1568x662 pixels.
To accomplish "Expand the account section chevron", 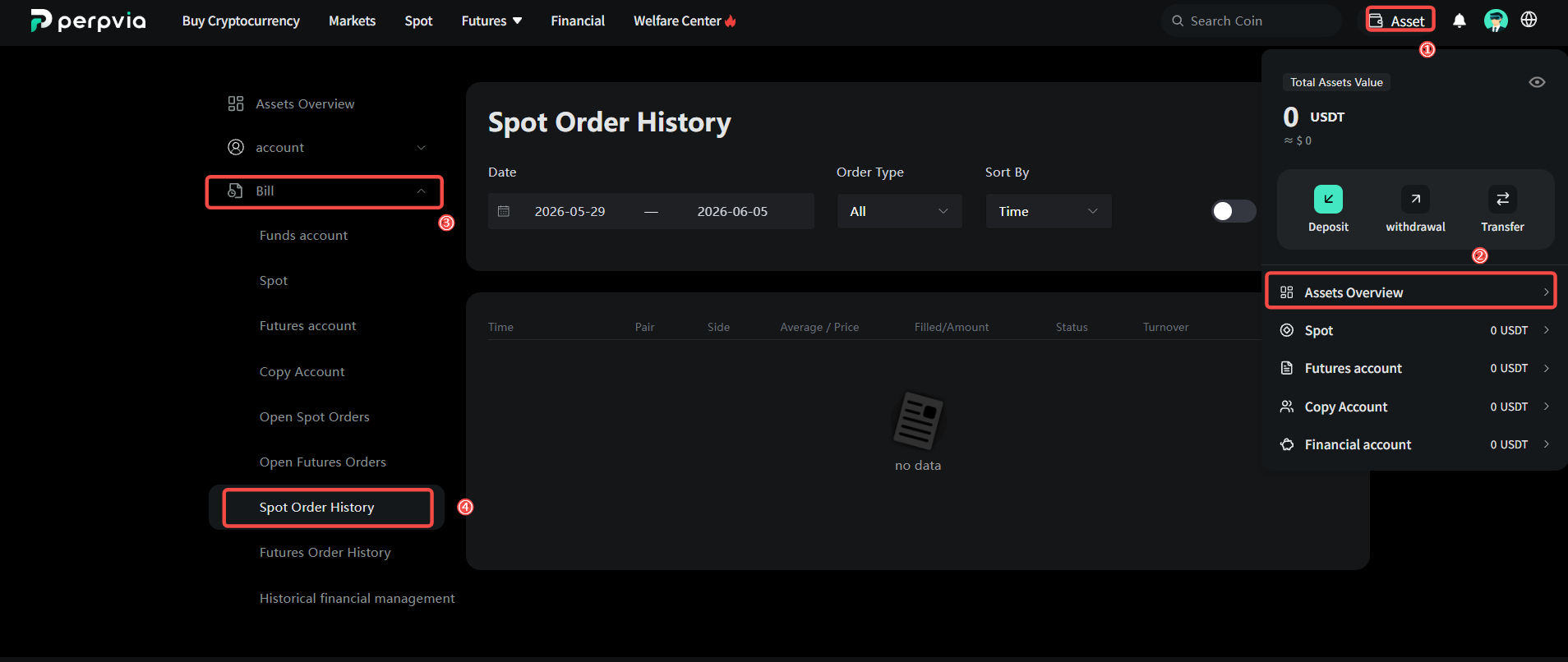I will point(422,148).
